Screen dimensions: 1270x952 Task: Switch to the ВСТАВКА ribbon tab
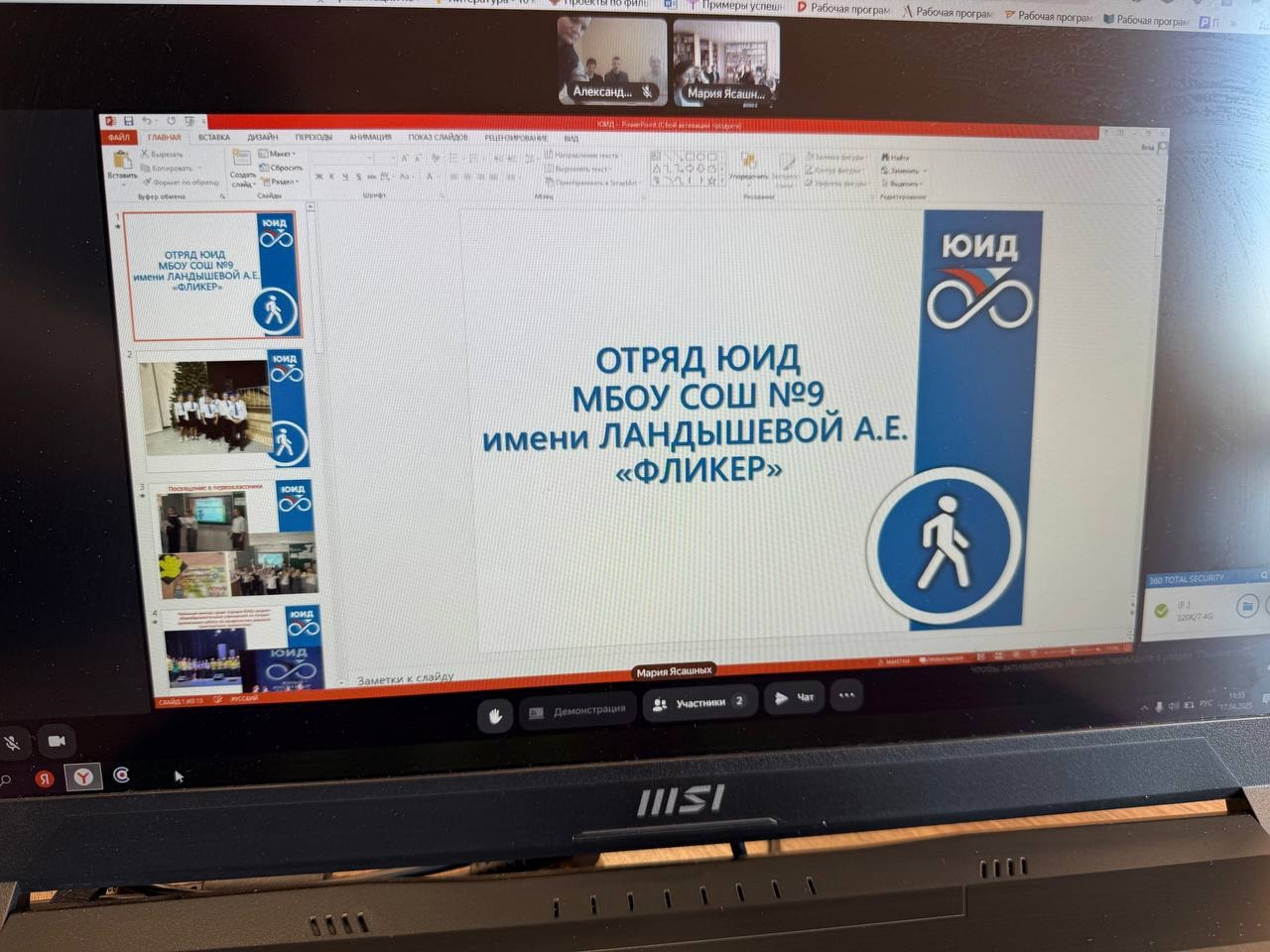point(213,138)
